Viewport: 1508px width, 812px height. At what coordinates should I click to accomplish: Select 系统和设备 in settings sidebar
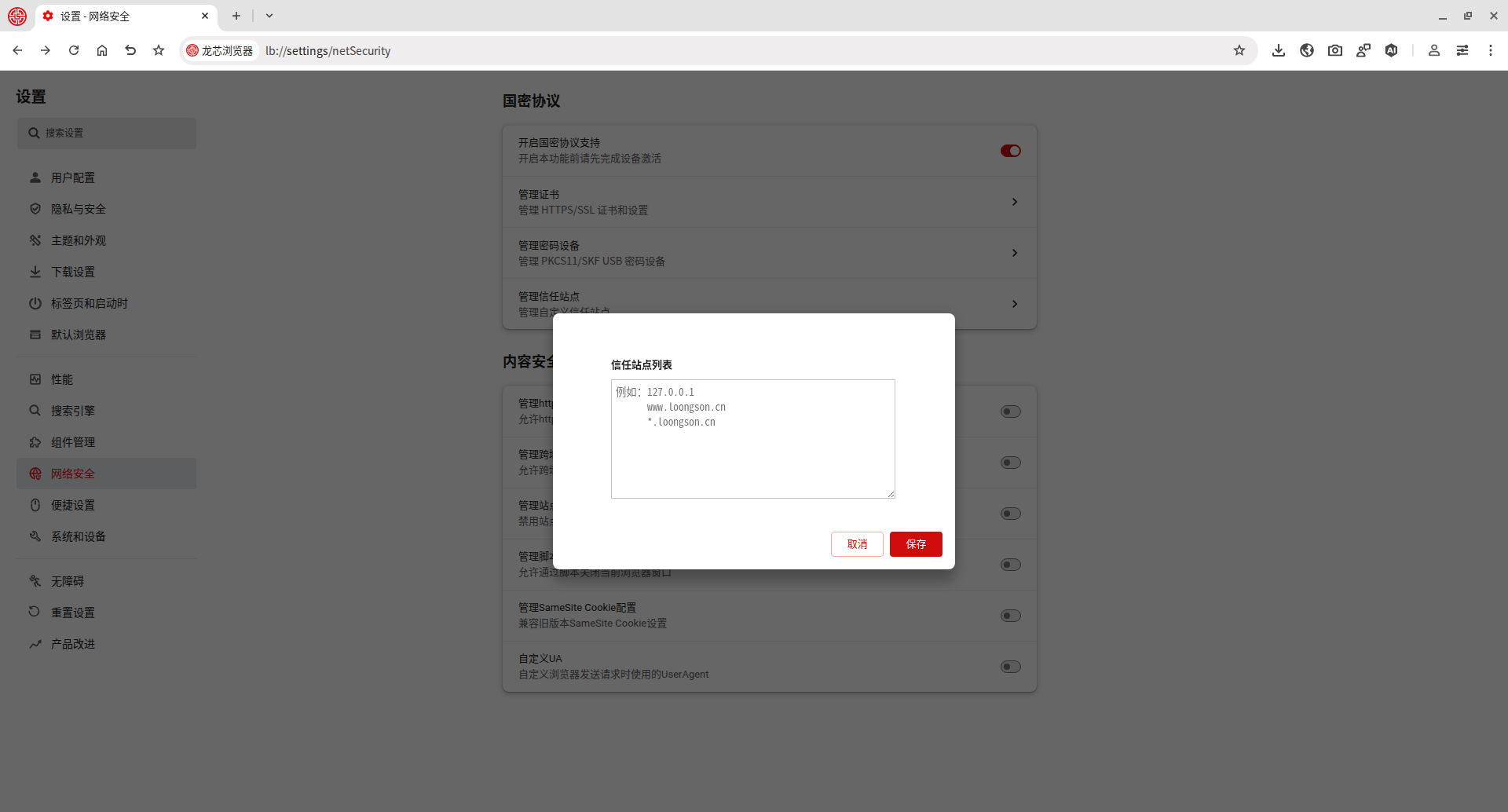(x=78, y=536)
